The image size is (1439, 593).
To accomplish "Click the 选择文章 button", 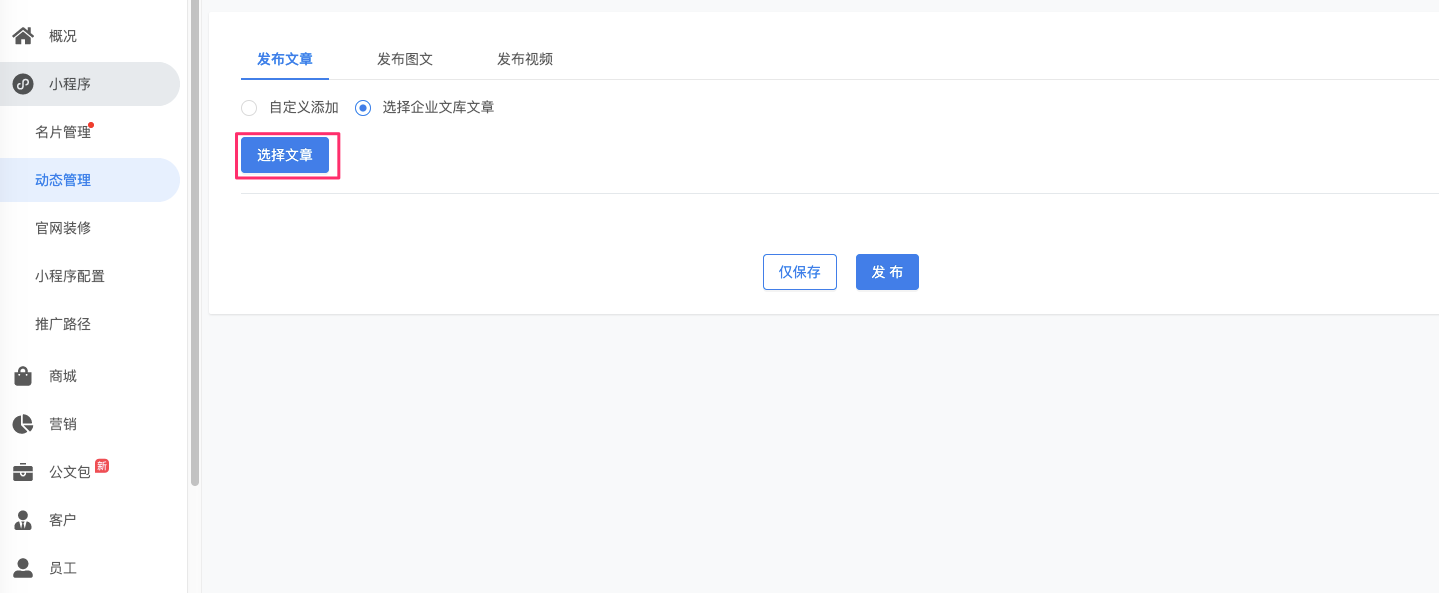I will coord(285,155).
